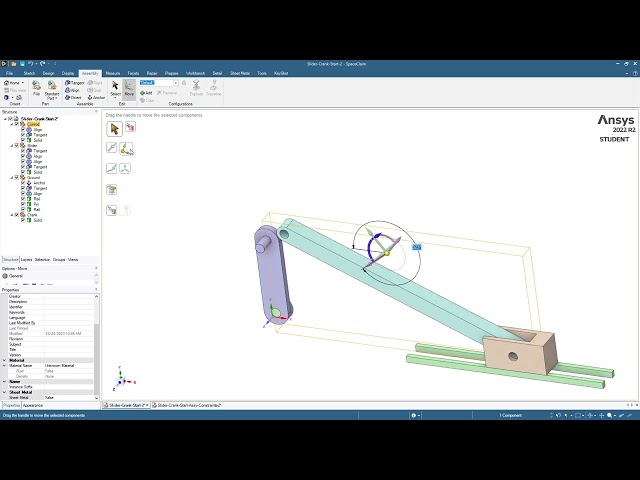Collapse the Conrod tree node

11,124
